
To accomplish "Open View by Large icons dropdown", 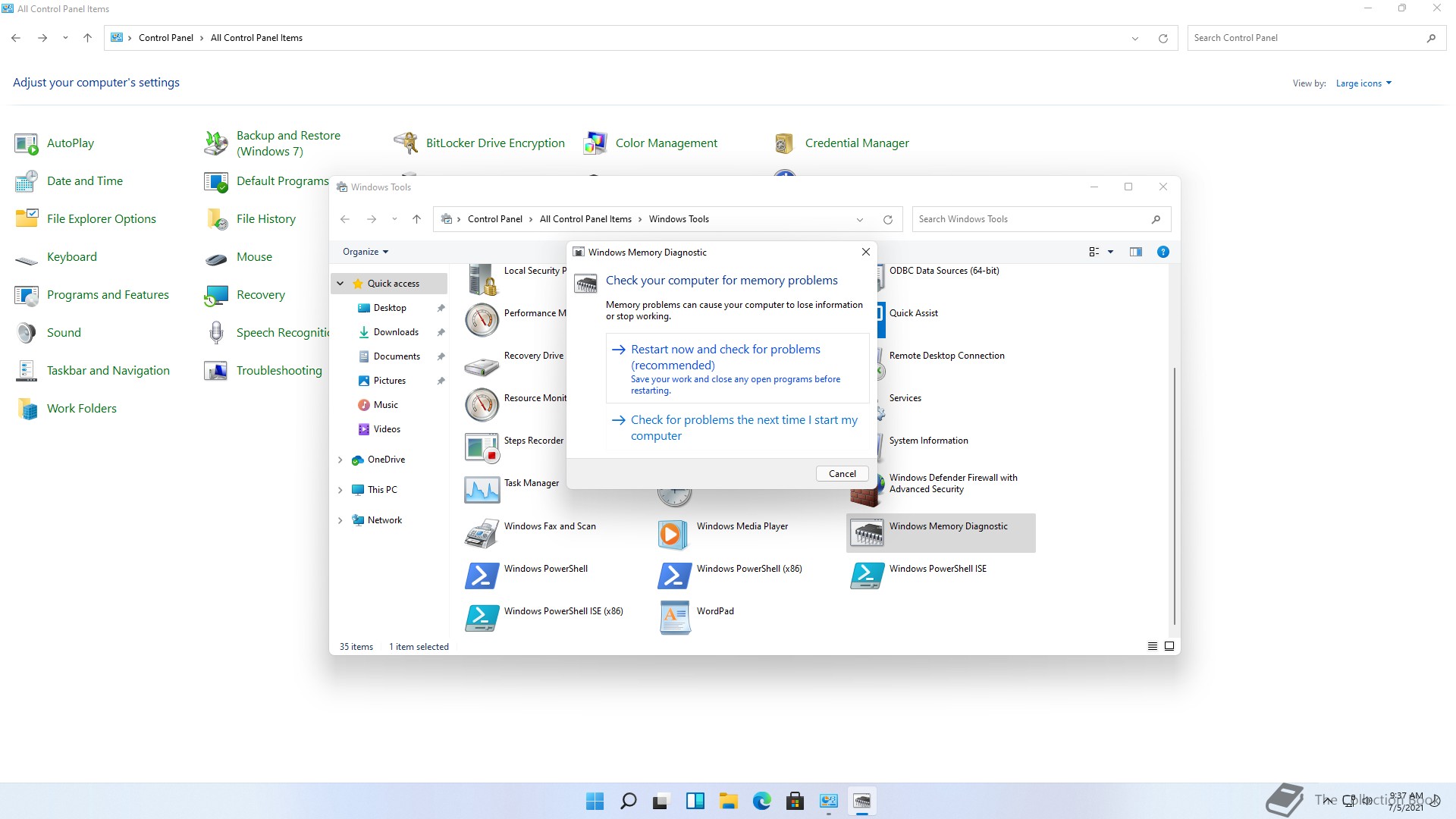I will (x=1363, y=83).
